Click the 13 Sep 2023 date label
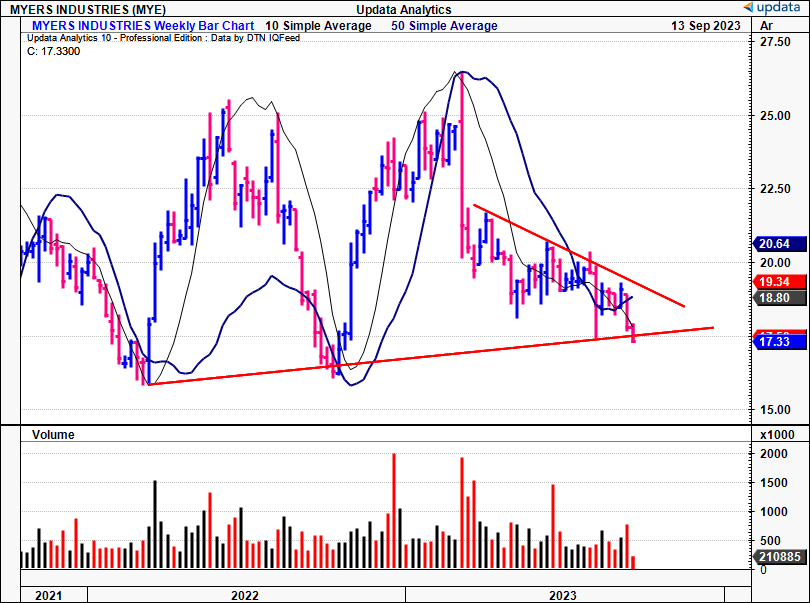Image resolution: width=810 pixels, height=603 pixels. [706, 25]
